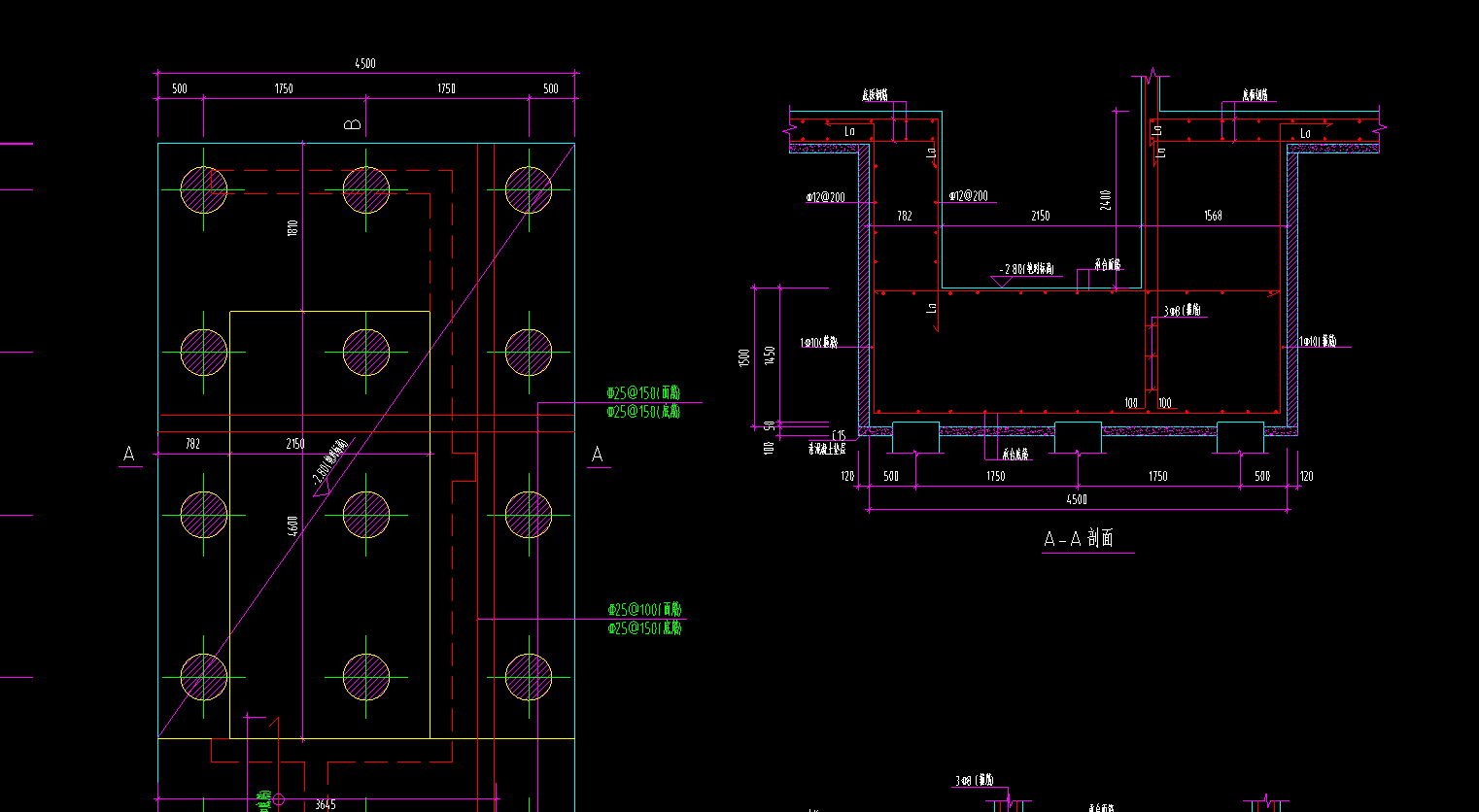Select "782" dimension in A-A section
The width and height of the screenshot is (1479, 812).
click(904, 216)
